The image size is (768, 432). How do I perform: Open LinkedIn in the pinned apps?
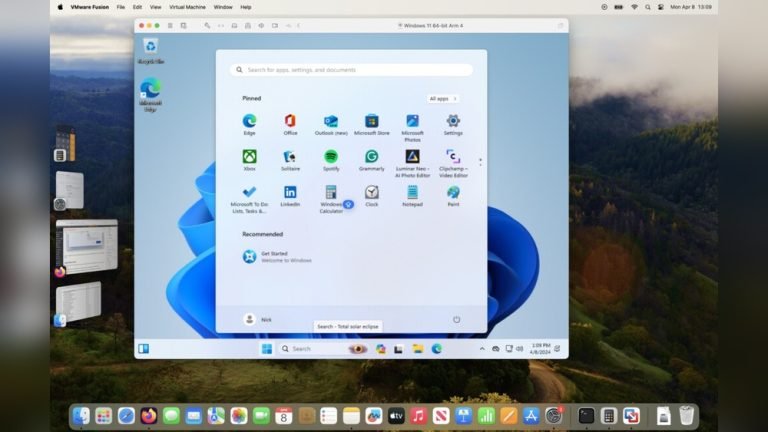click(290, 195)
